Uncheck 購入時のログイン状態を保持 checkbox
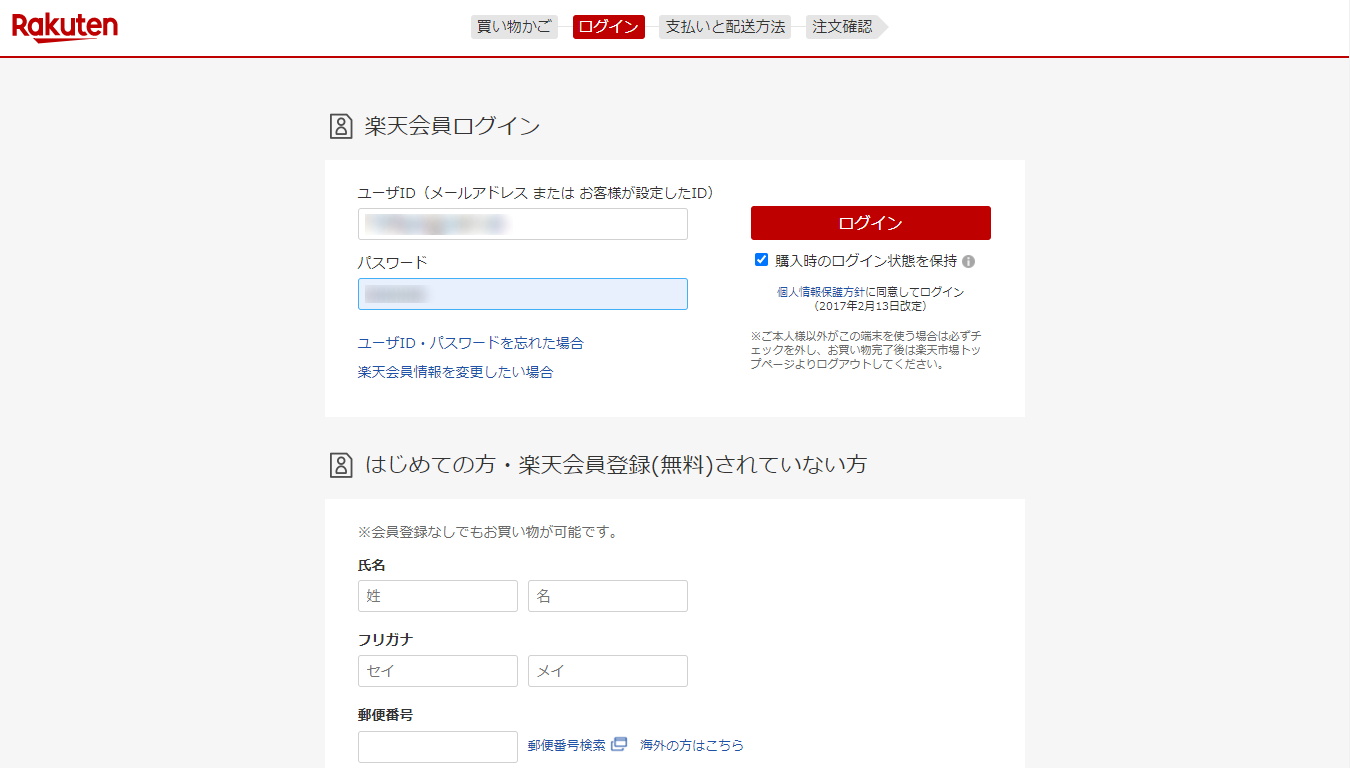The width and height of the screenshot is (1350, 768). 762,260
